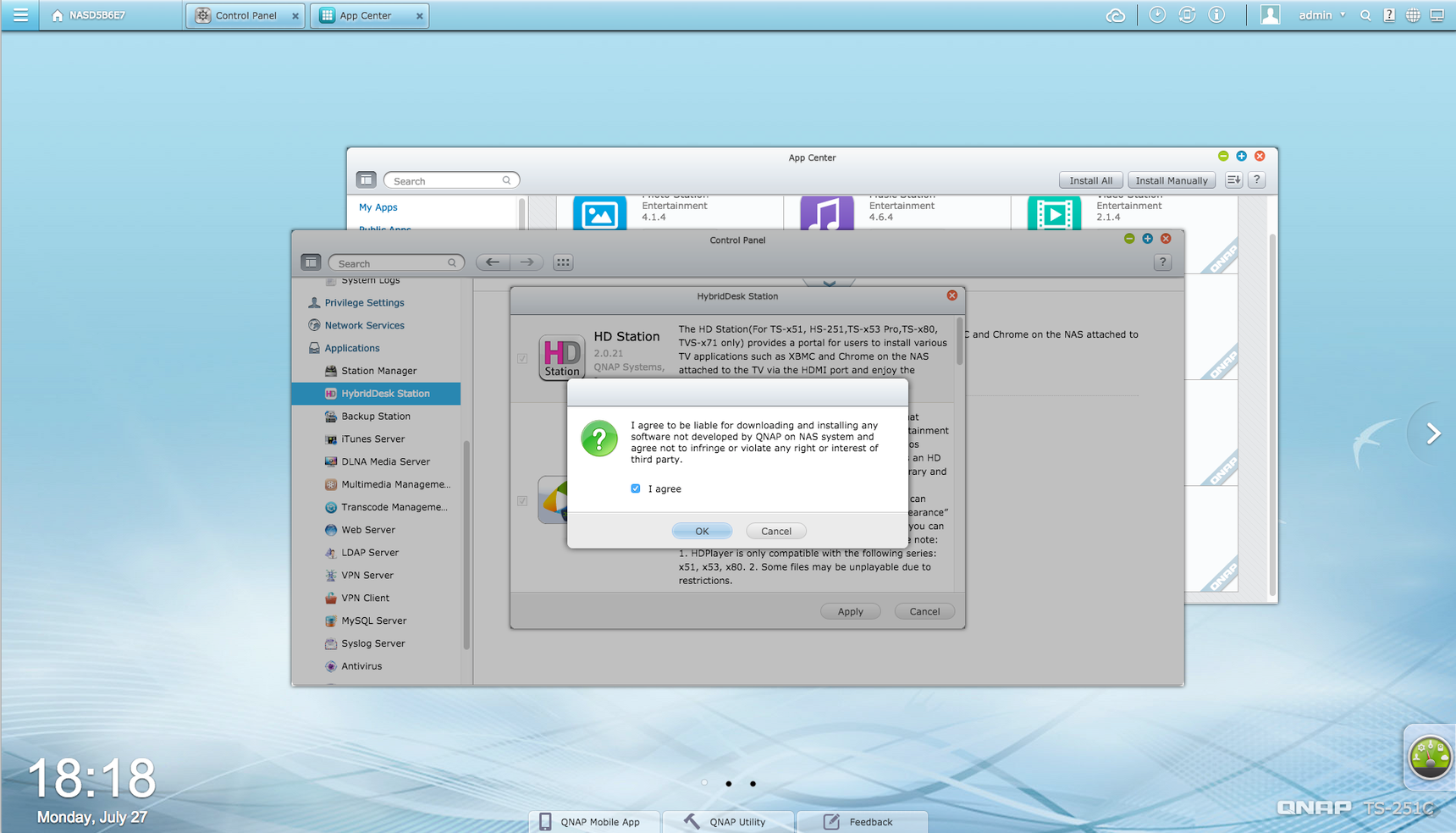Toggle the HD Station checkbox

point(522,358)
